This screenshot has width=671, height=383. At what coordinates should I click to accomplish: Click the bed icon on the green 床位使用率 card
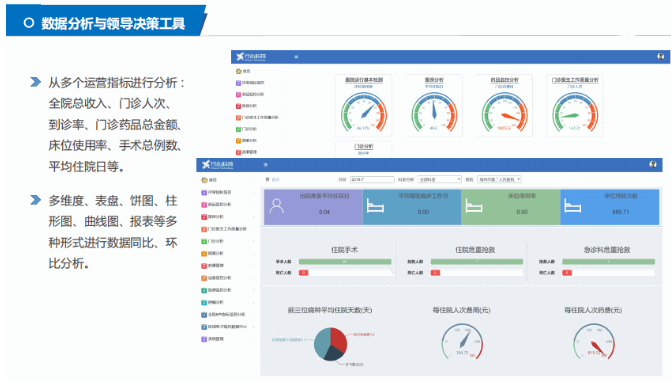click(474, 206)
